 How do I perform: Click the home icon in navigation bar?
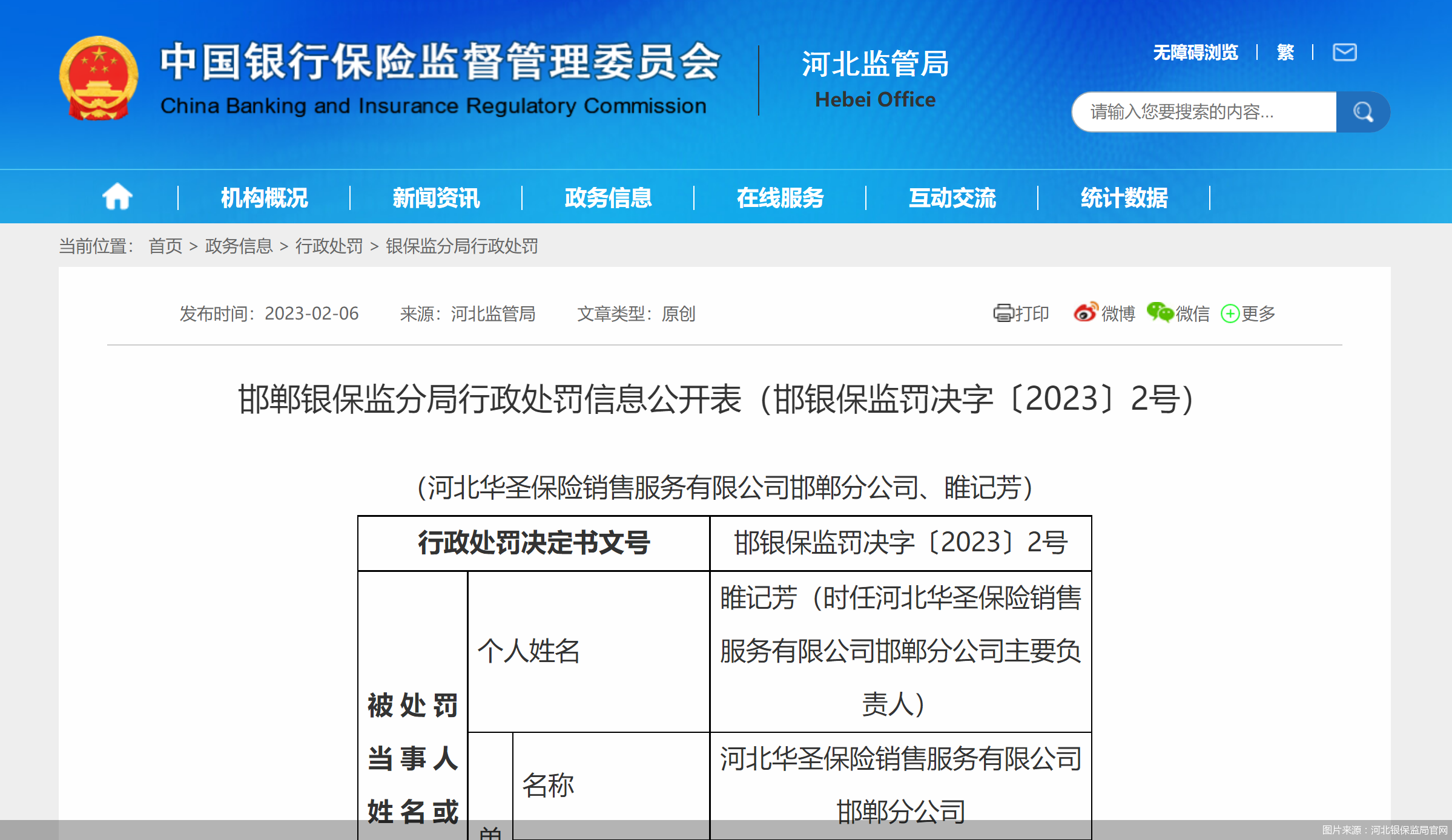point(116,197)
